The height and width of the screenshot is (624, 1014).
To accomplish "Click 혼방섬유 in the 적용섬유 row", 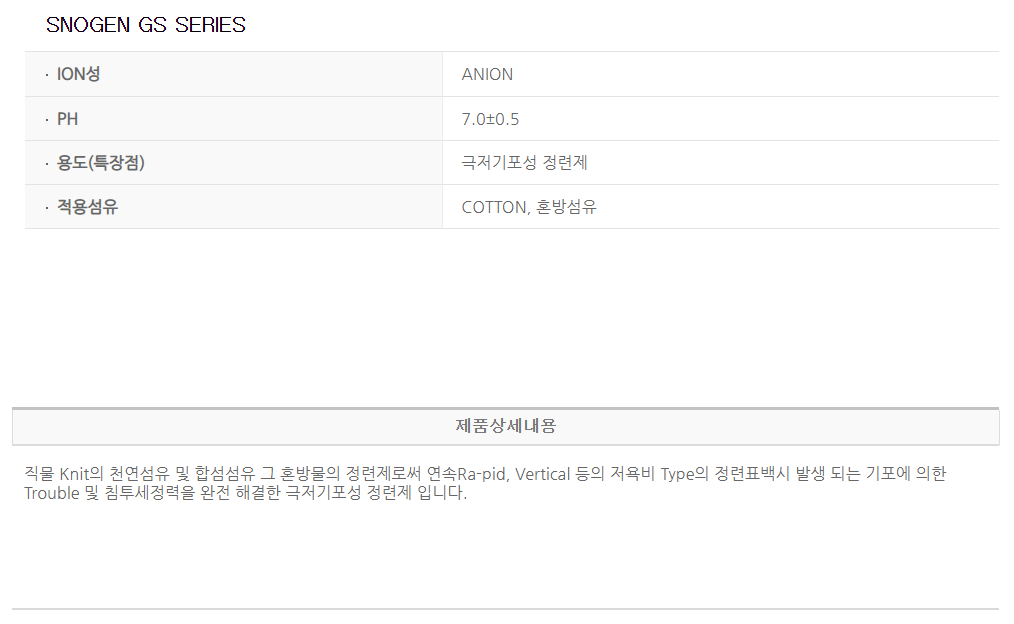I will pos(567,207).
